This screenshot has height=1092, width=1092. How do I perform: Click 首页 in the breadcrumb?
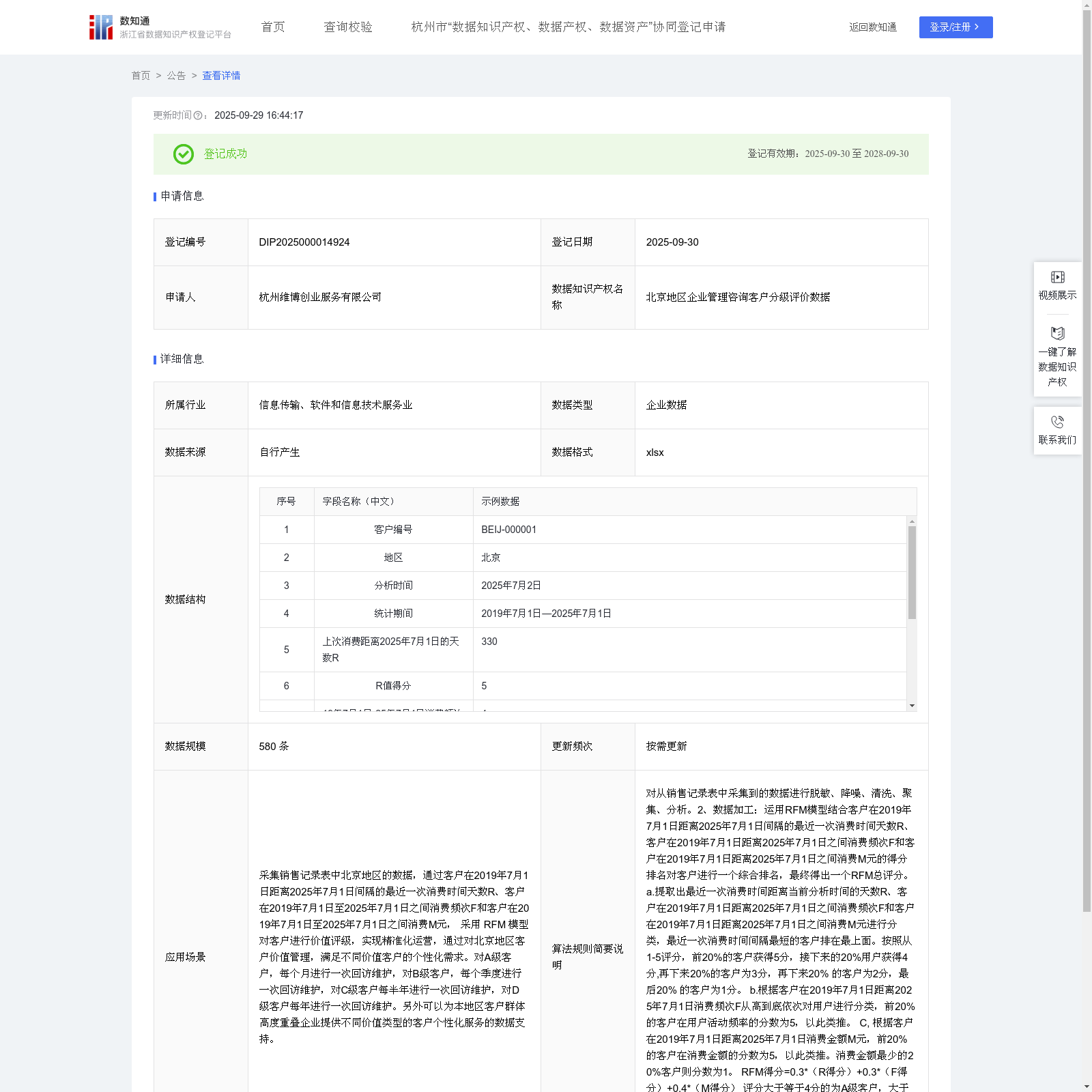[x=141, y=76]
